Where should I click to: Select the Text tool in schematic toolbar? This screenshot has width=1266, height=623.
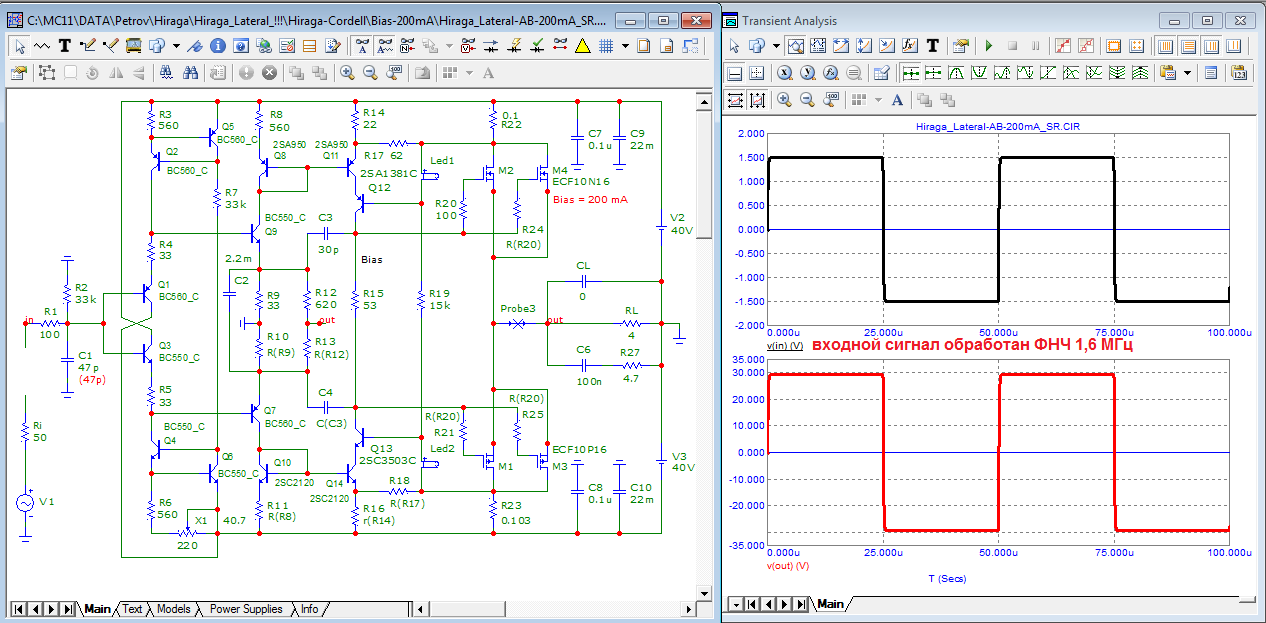tap(65, 45)
